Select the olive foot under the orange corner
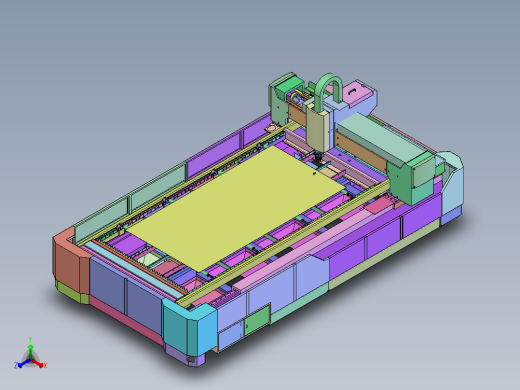Screen dimensions: 520x390 click(72, 292)
